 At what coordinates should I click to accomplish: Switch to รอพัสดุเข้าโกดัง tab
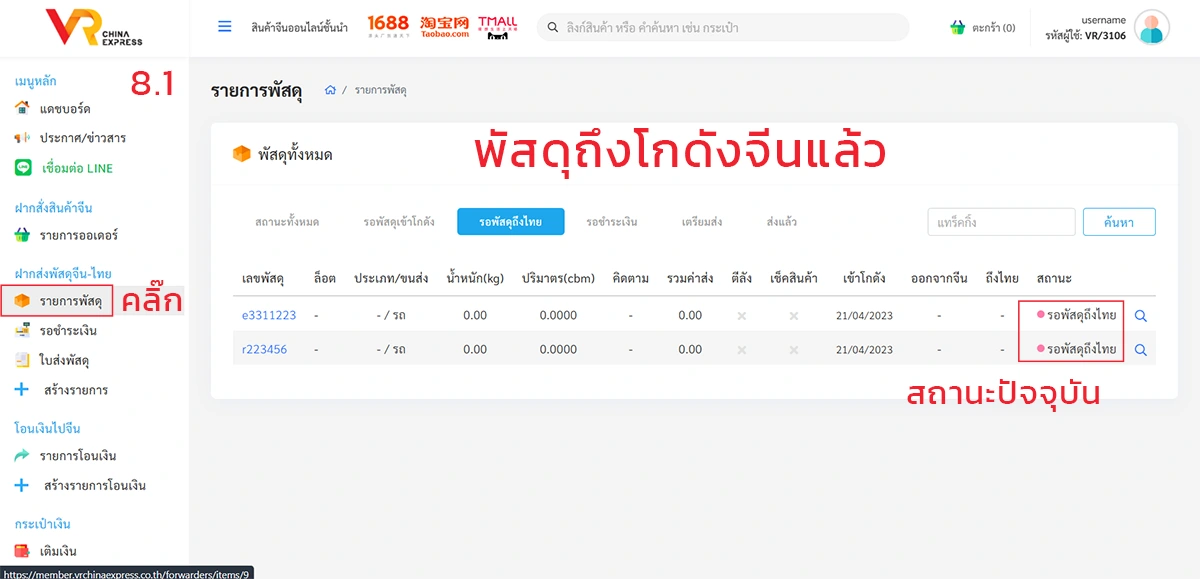[398, 222]
